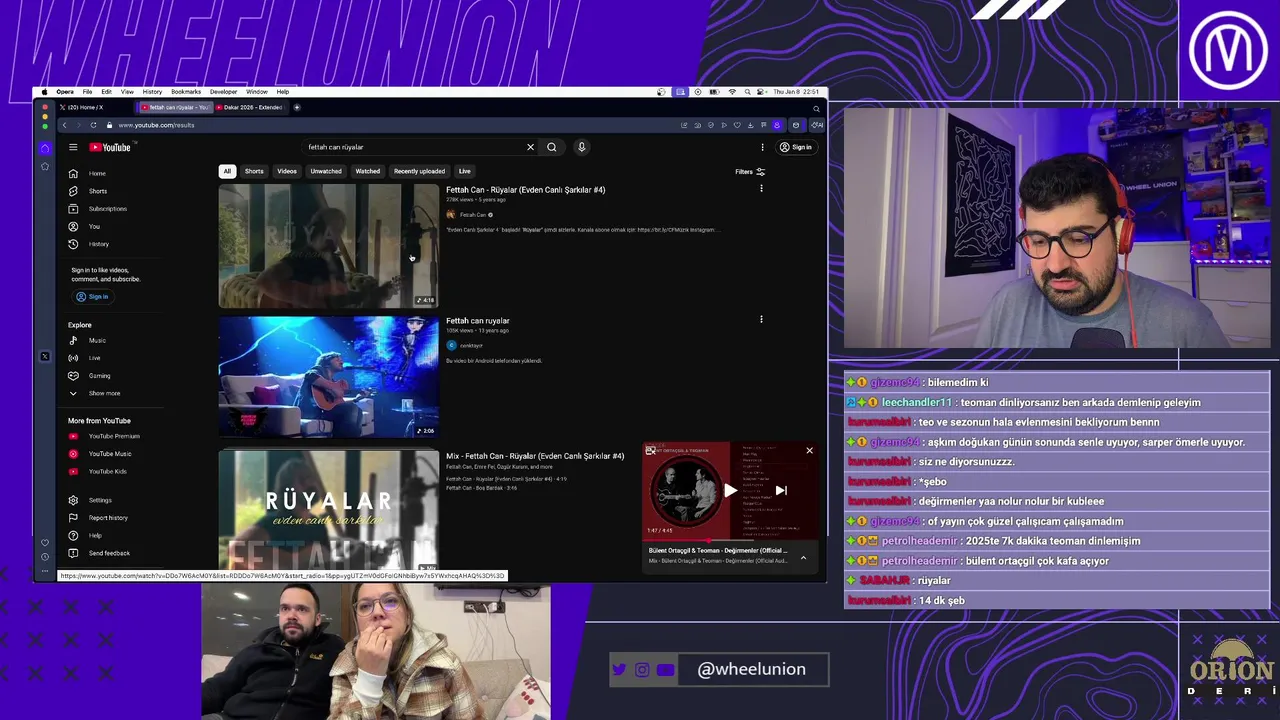Click the top-right Sign in button
1280x720 pixels.
coord(796,147)
